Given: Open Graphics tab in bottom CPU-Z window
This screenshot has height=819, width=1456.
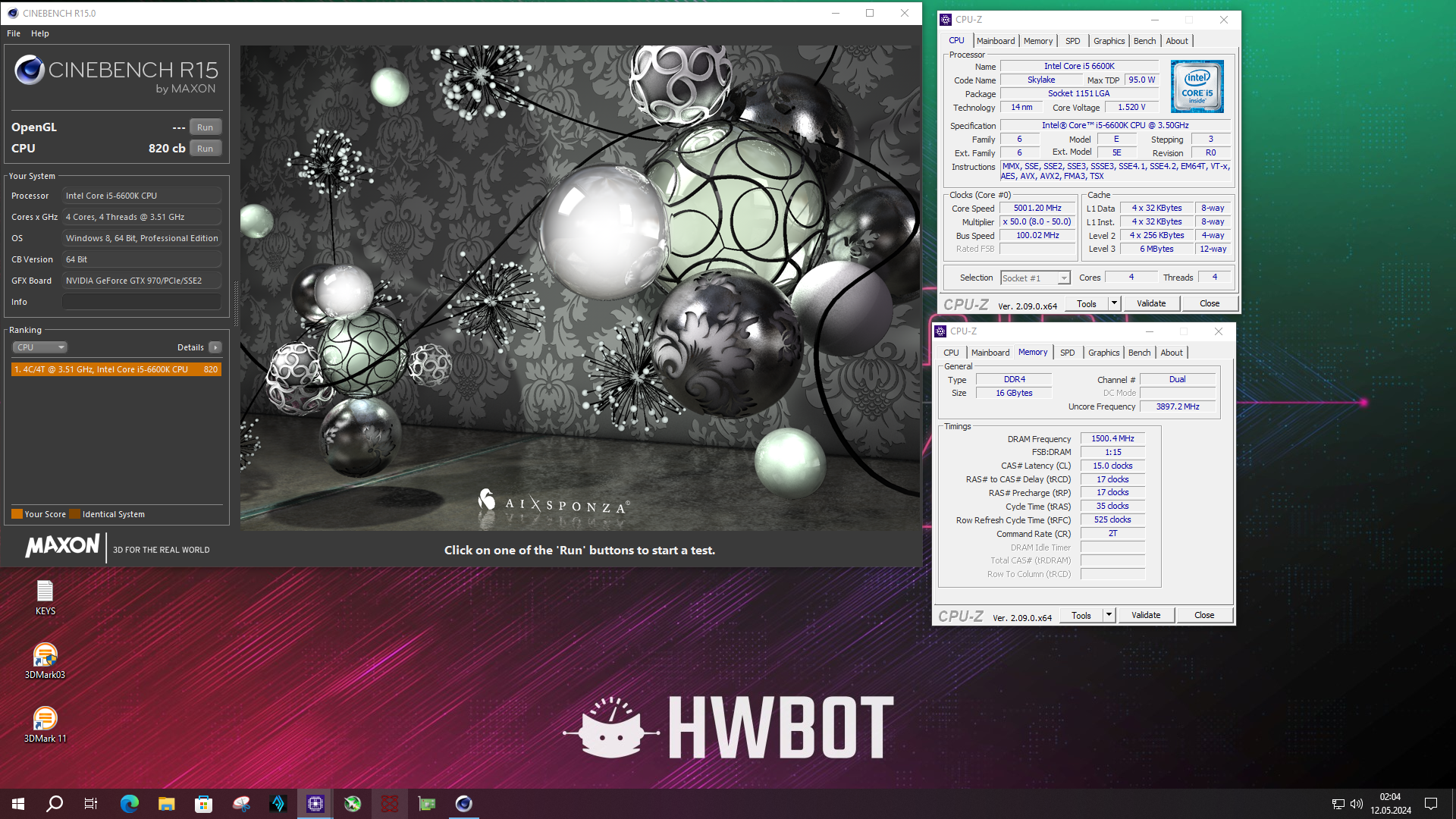Looking at the screenshot, I should pos(1103,353).
